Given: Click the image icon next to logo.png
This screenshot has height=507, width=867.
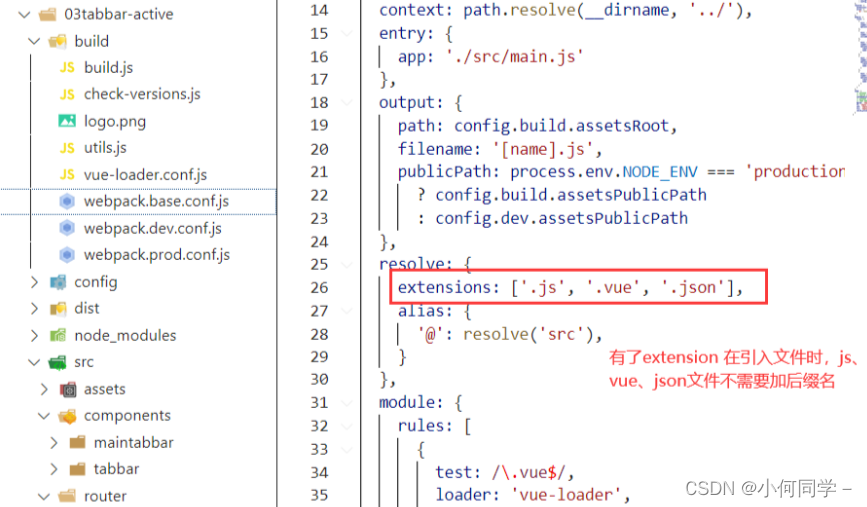Looking at the screenshot, I should click(67, 121).
